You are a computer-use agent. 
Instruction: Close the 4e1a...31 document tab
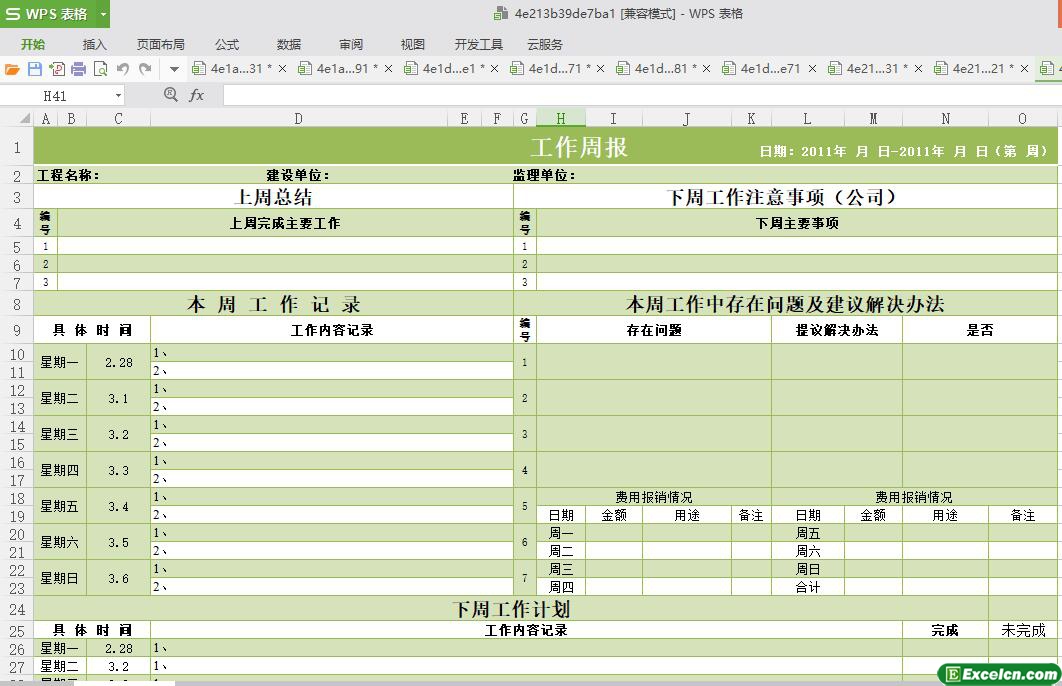tap(282, 69)
